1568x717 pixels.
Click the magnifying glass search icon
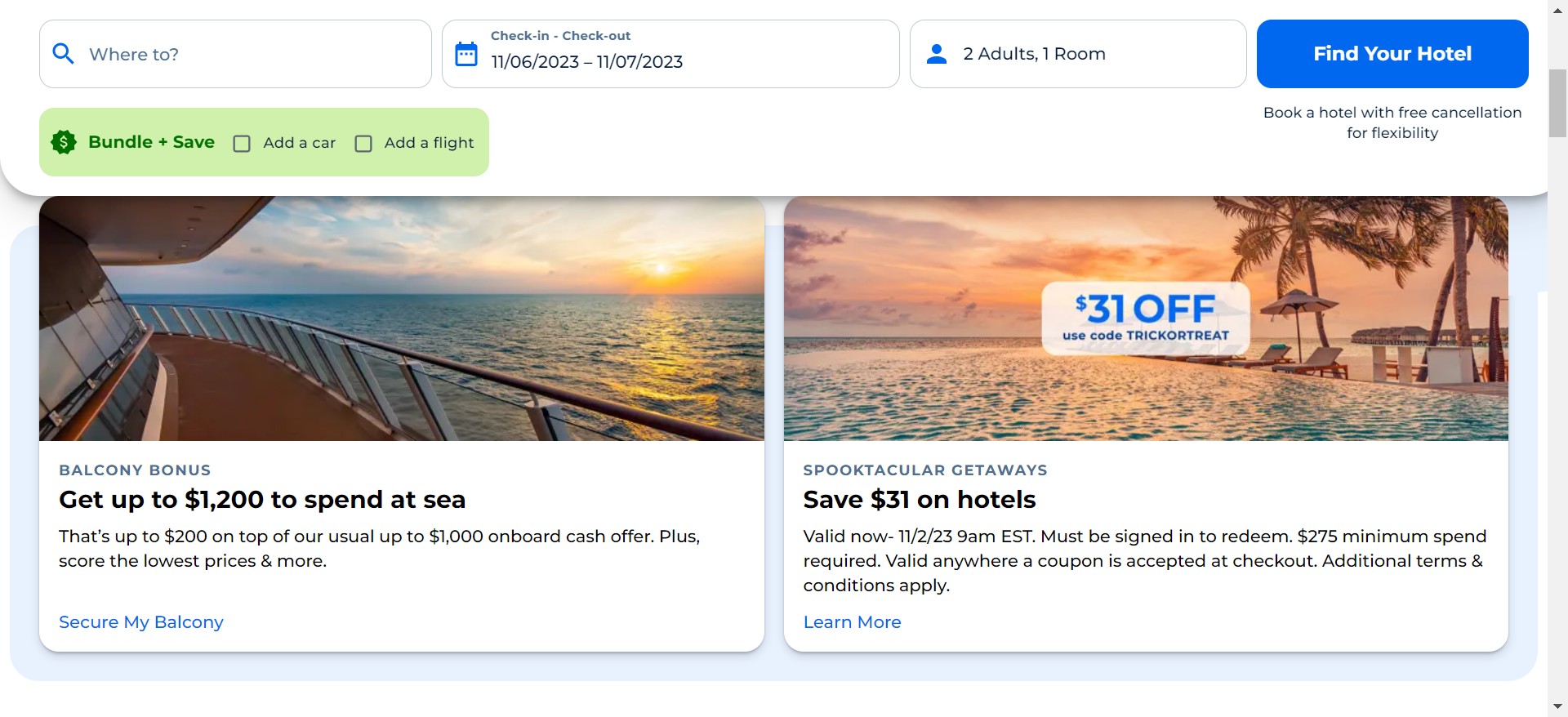63,54
